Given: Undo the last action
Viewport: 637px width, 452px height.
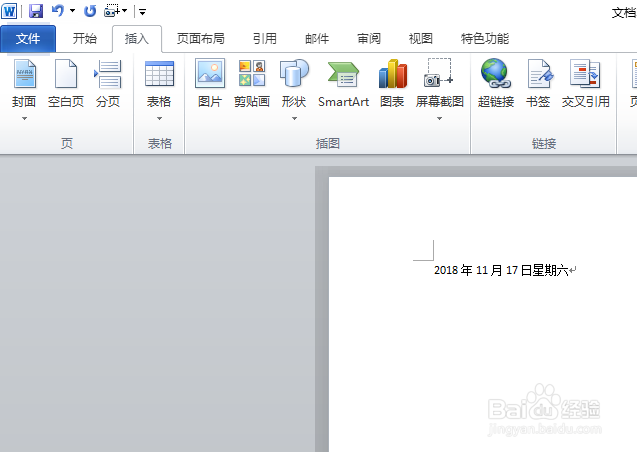Looking at the screenshot, I should pos(58,11).
